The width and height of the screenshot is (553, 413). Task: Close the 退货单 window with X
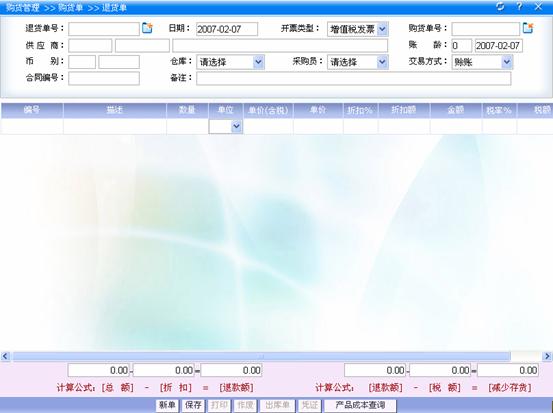(x=538, y=6)
